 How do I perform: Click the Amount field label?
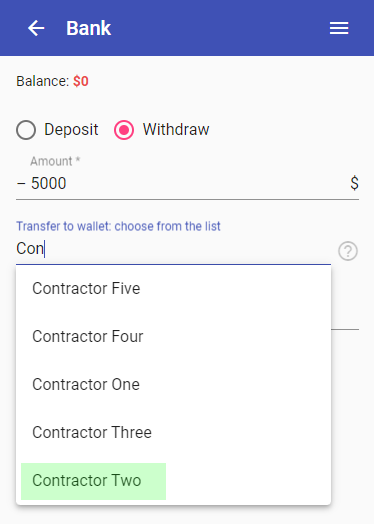pyautogui.click(x=55, y=161)
